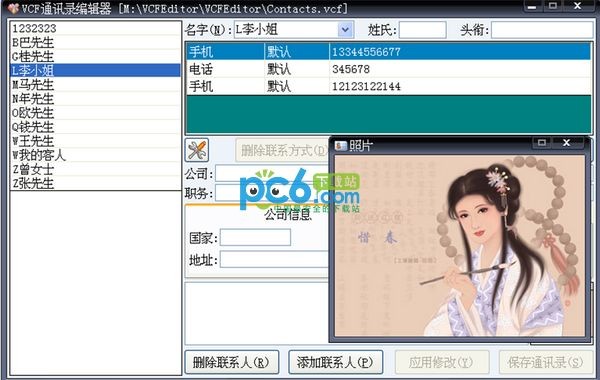This screenshot has height=380, width=600.
Task: Select contact W我的客人
Action: 96,155
